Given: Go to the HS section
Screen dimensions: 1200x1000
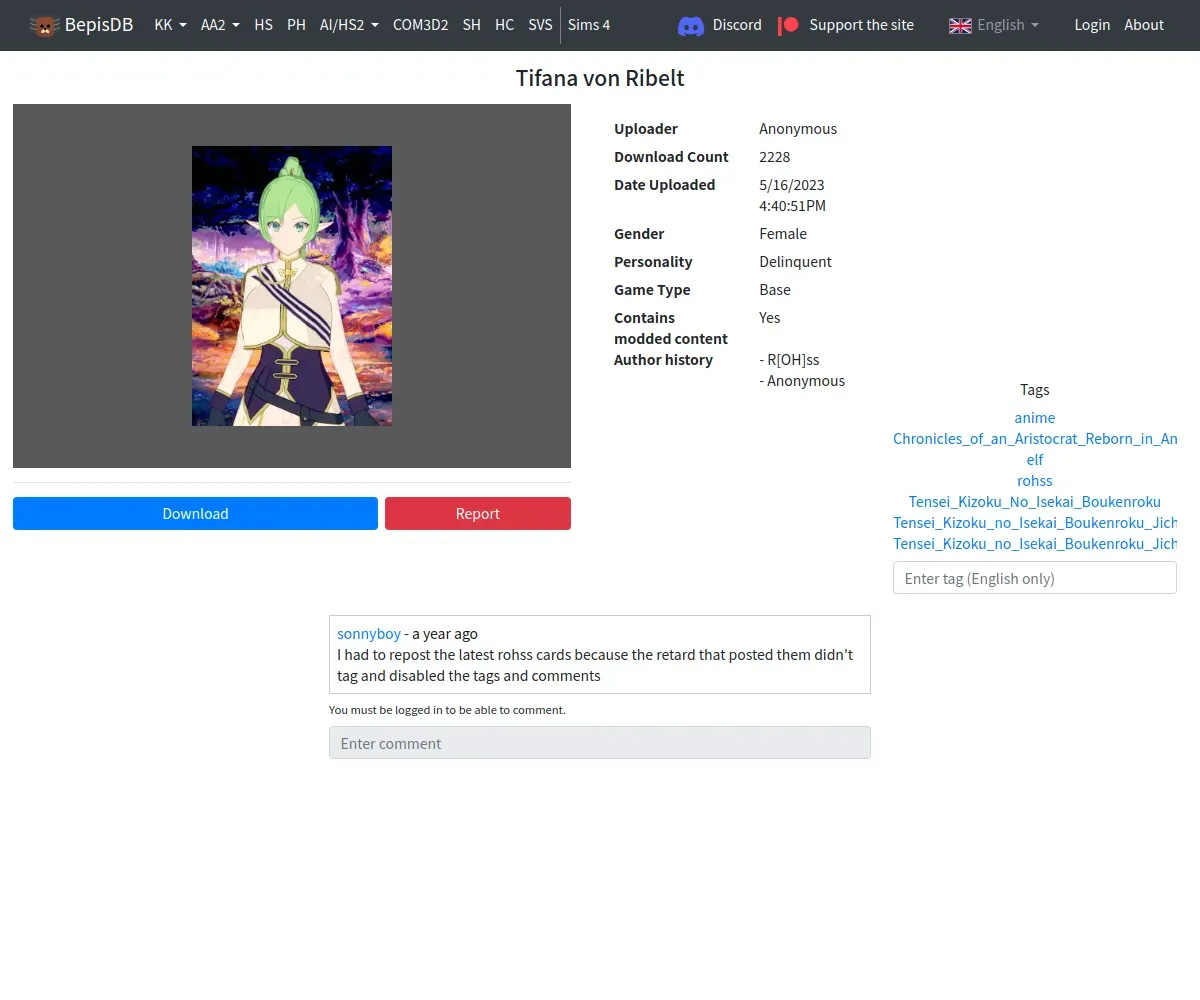Looking at the screenshot, I should (x=263, y=25).
